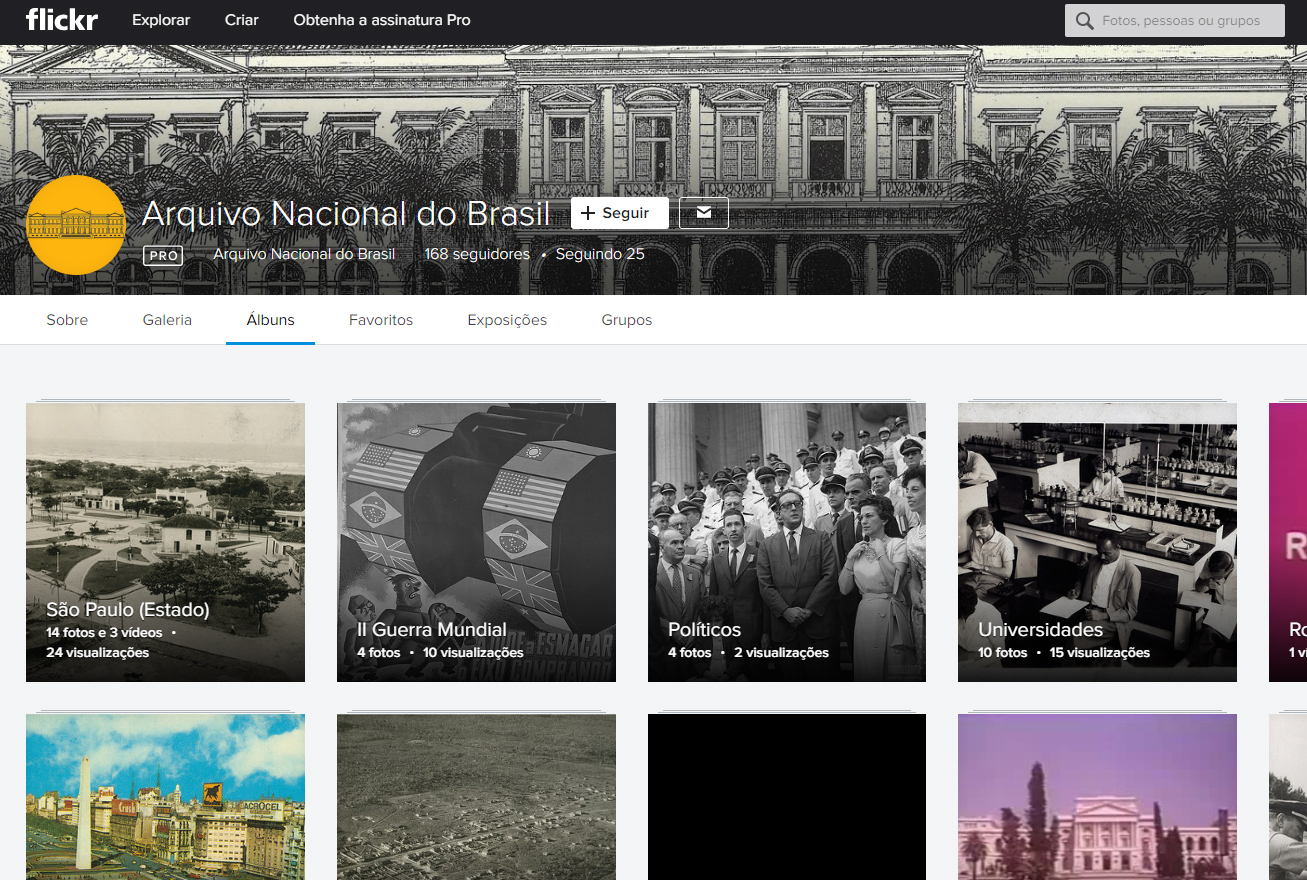Click the 168 seguidores count
Image resolution: width=1307 pixels, height=880 pixels.
pyautogui.click(x=477, y=253)
